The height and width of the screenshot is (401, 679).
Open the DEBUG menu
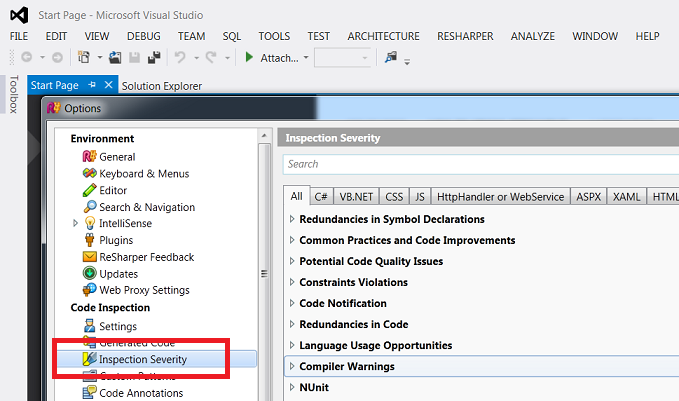click(x=144, y=36)
